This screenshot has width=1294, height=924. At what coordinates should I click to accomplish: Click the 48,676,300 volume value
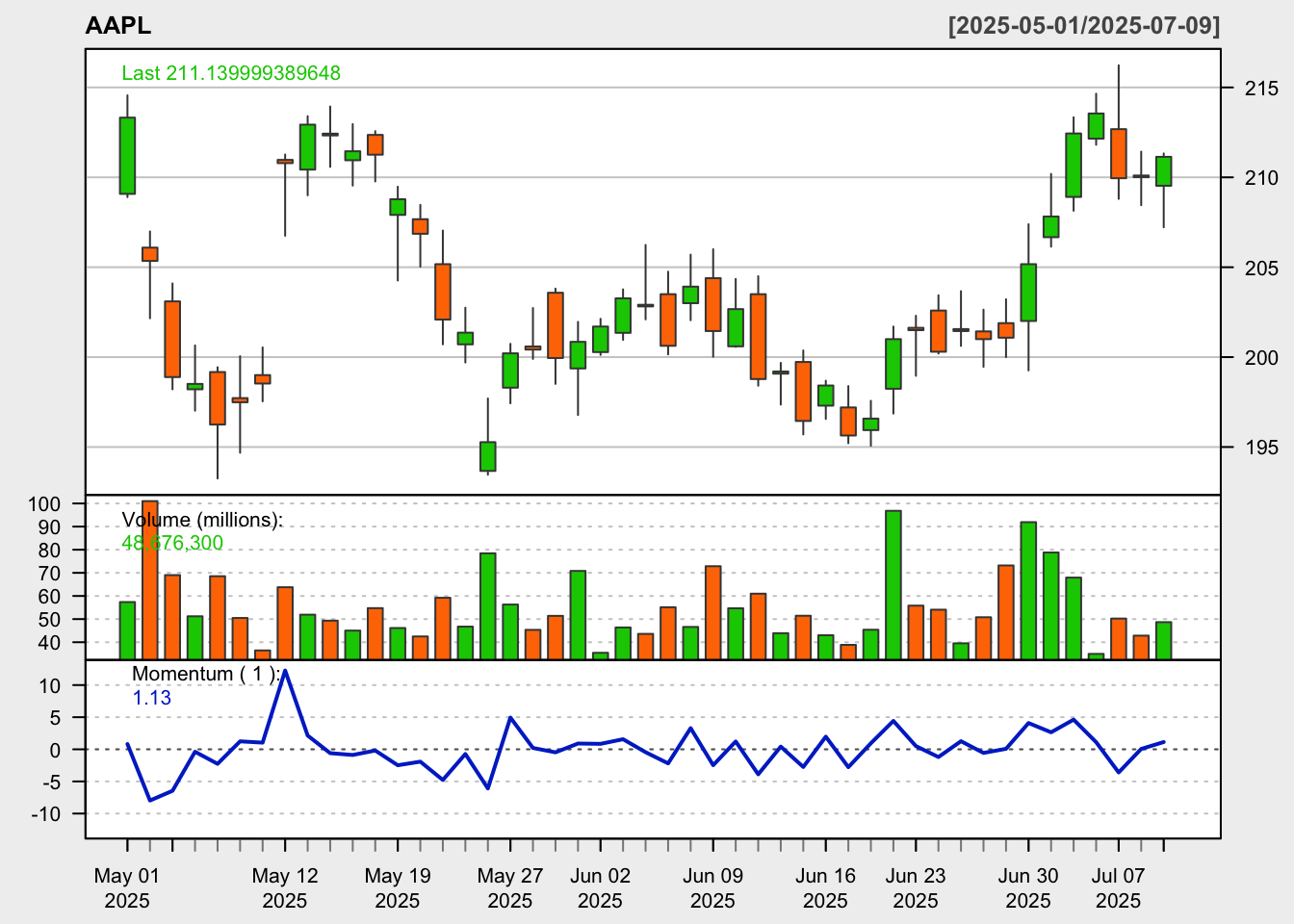click(172, 543)
